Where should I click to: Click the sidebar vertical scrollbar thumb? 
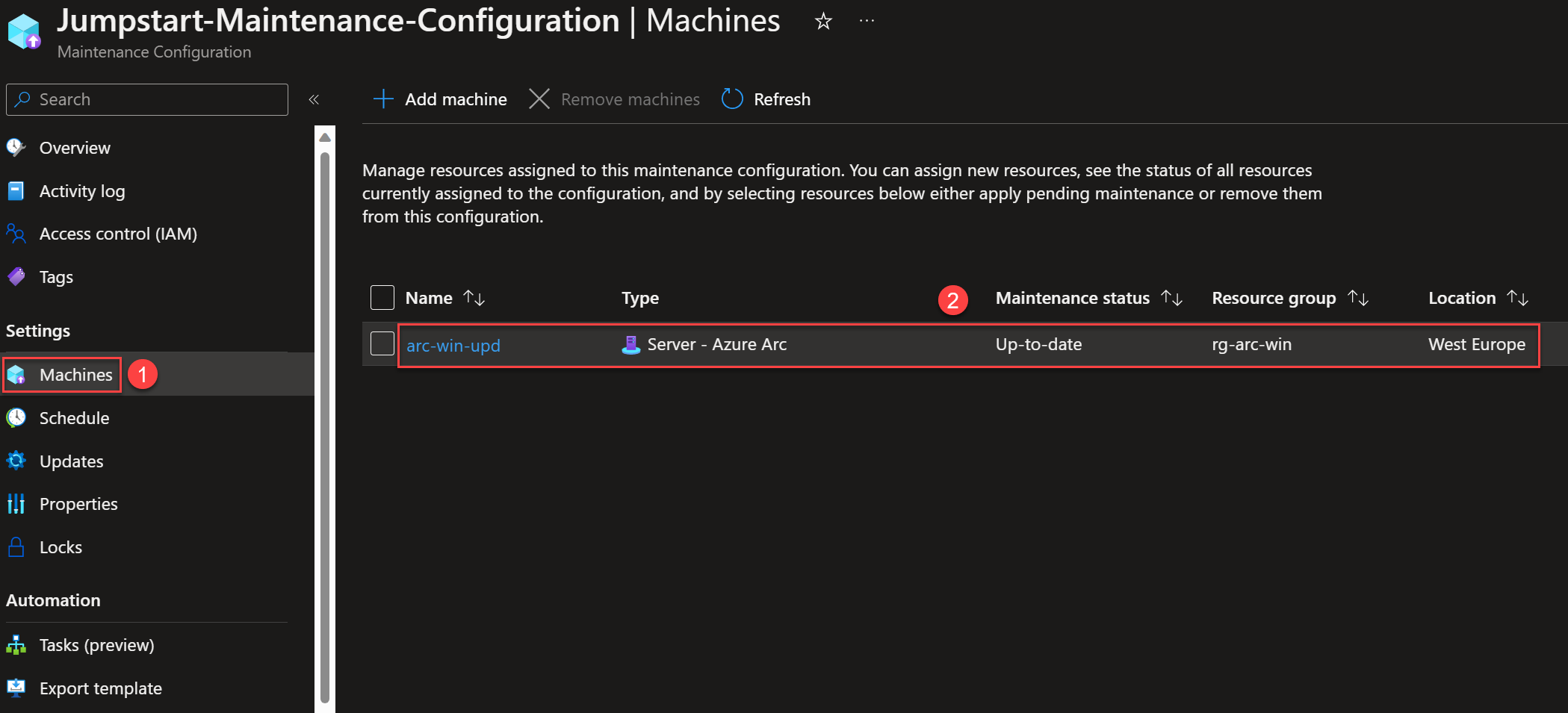[325, 427]
